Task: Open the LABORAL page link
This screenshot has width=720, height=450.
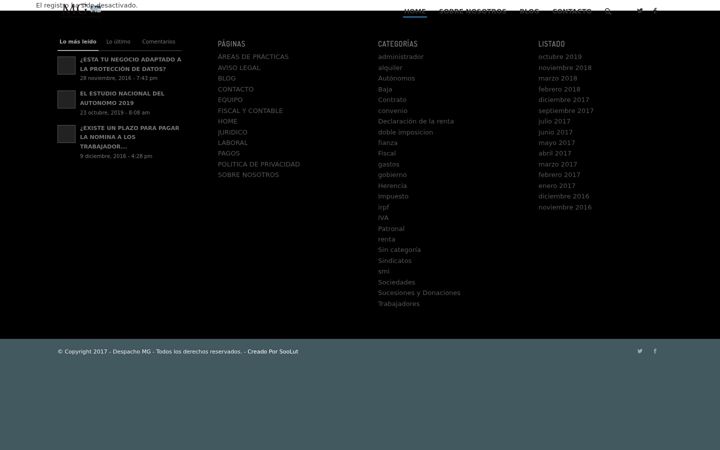Action: pyautogui.click(x=233, y=143)
